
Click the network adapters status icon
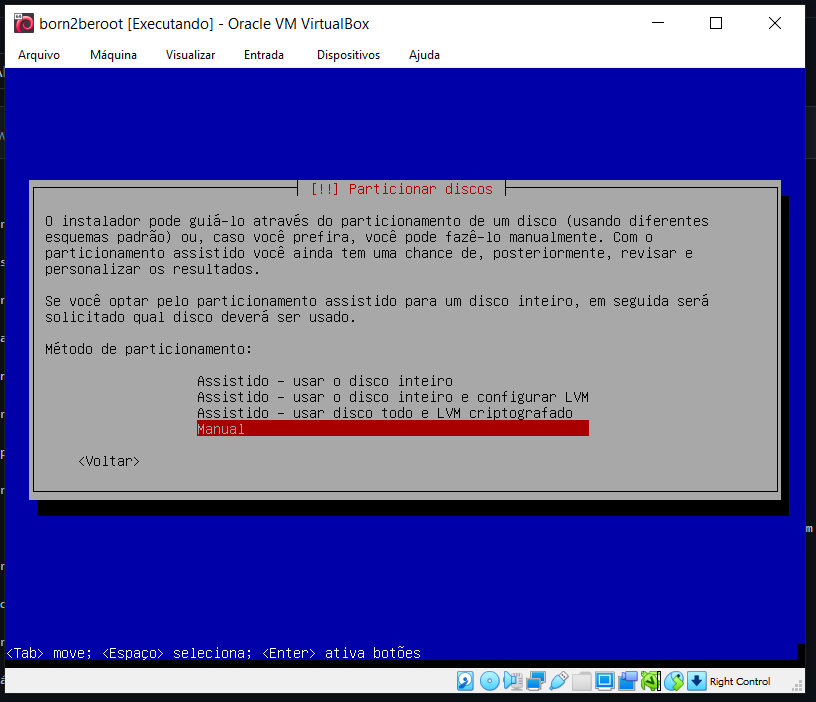pos(536,681)
